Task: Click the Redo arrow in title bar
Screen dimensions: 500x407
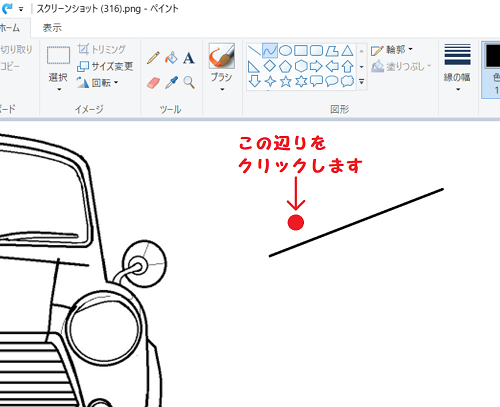Action: click(7, 8)
